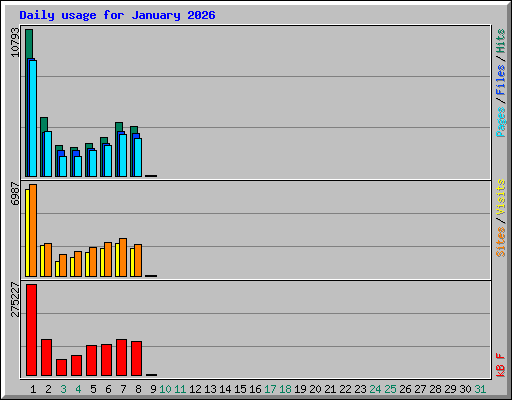Click the chart title 'Daily usage for January 2026'
The image size is (512, 400).
pyautogui.click(x=117, y=15)
